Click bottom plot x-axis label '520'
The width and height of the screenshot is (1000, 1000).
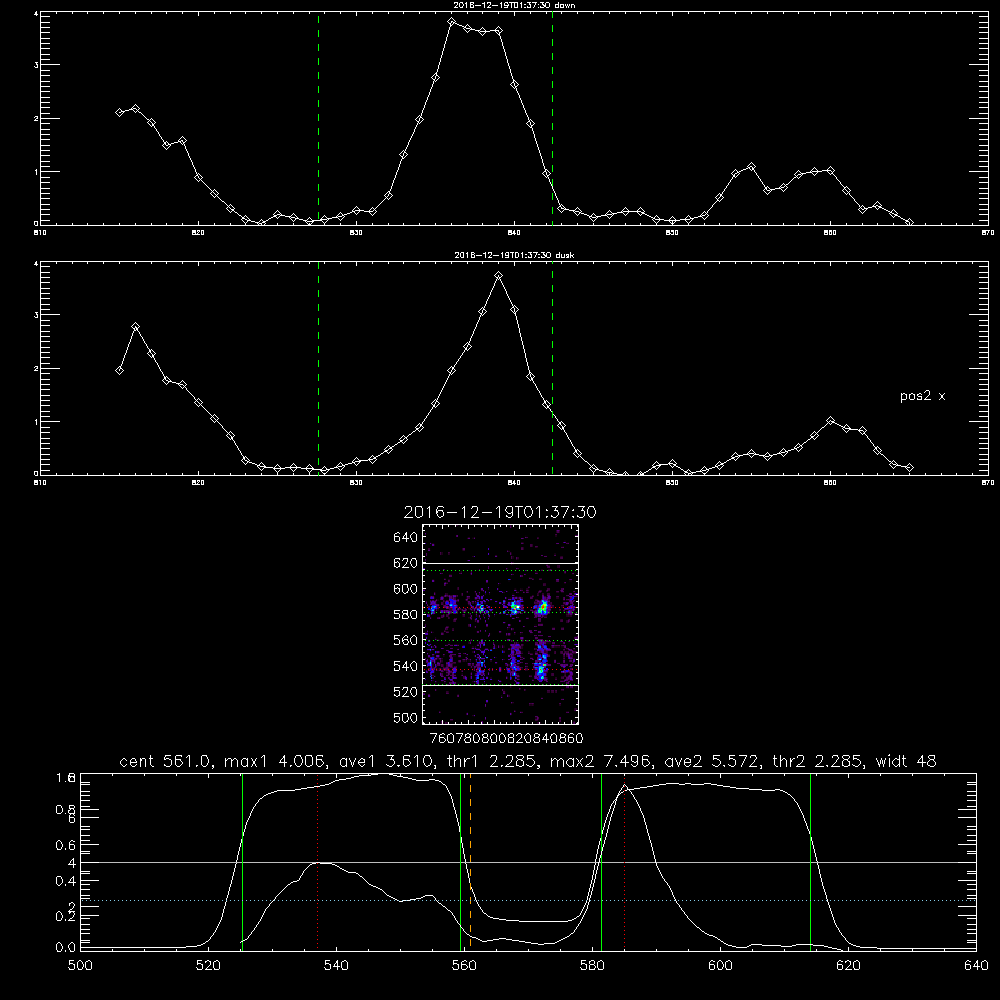[x=208, y=965]
